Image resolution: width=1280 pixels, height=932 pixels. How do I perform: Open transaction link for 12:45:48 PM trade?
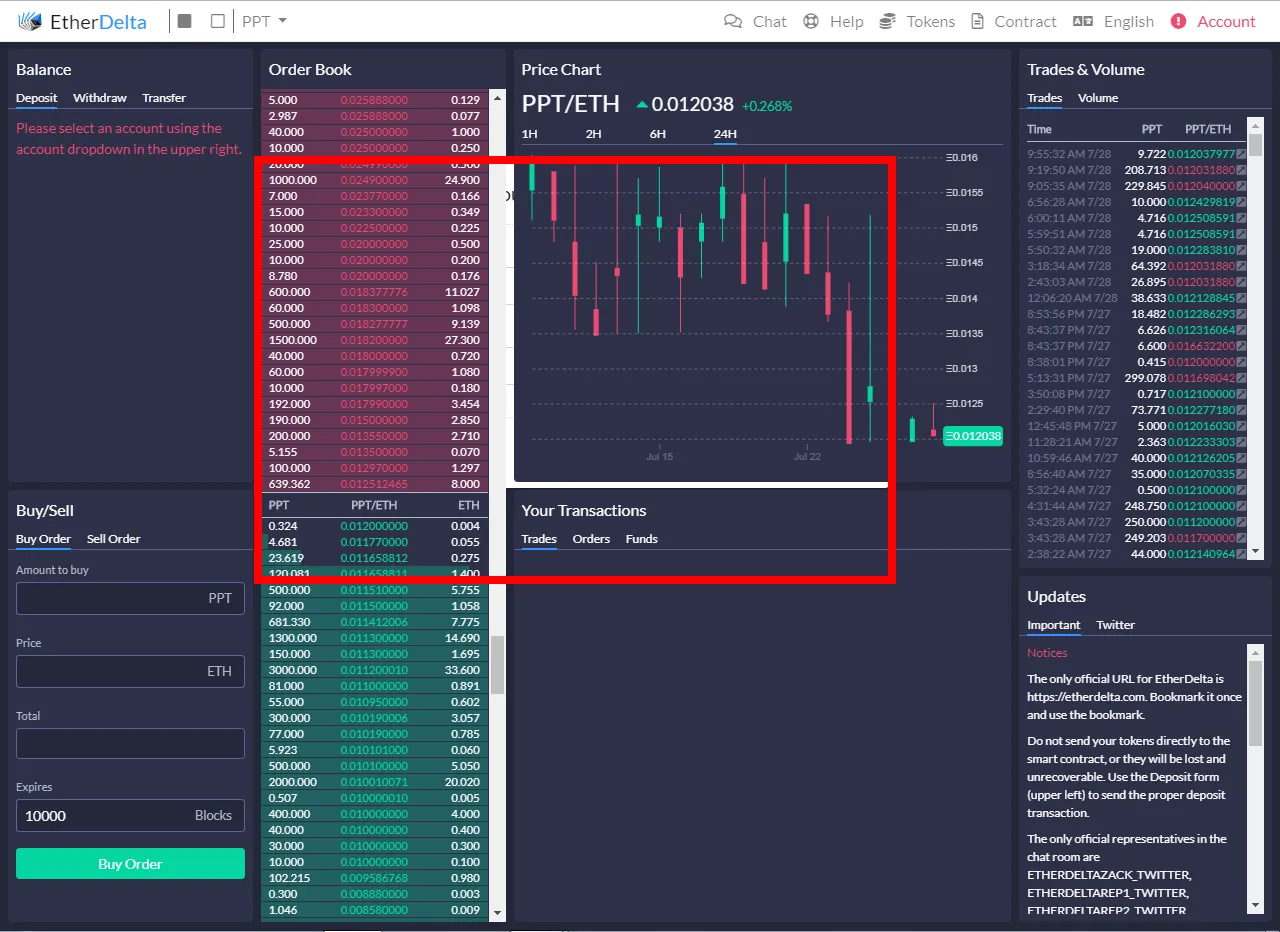pyautogui.click(x=1242, y=426)
